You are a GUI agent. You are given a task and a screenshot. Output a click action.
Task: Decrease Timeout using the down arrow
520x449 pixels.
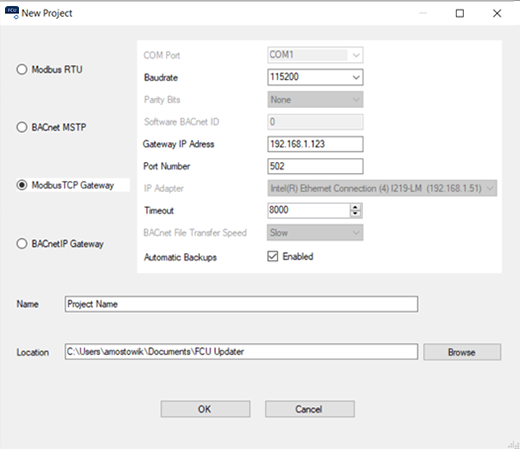click(355, 214)
